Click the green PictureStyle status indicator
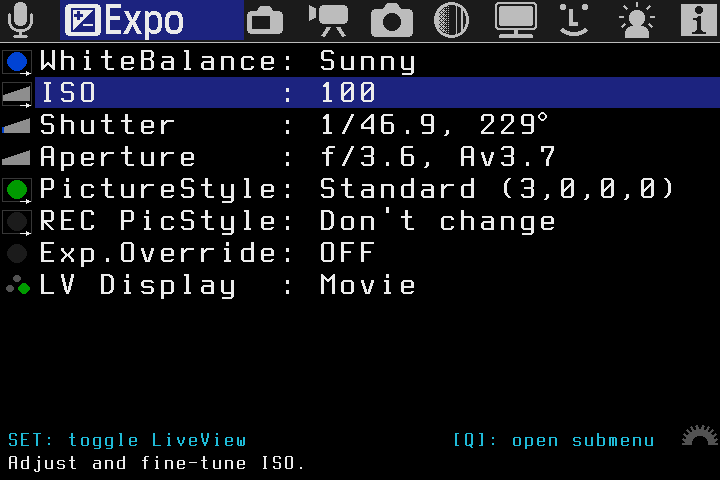Image resolution: width=720 pixels, height=480 pixels. 17,189
